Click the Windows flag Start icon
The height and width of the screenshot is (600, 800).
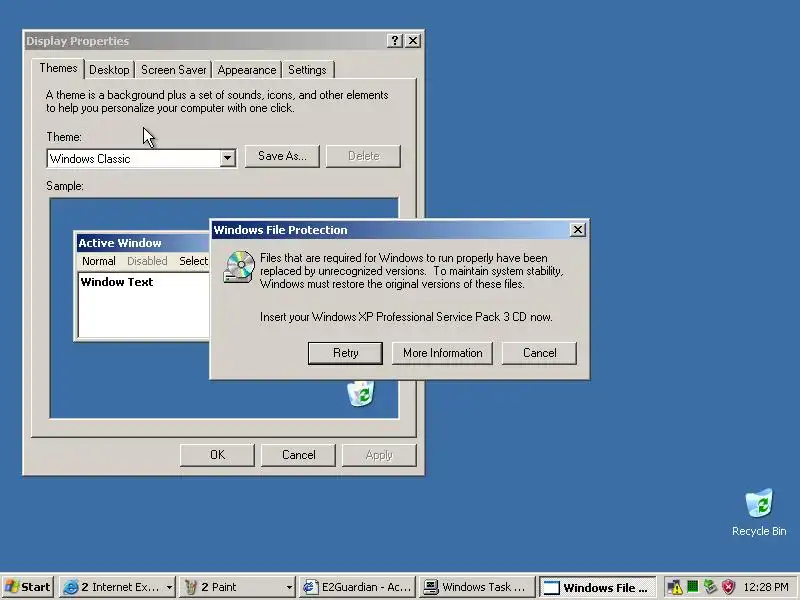12,587
